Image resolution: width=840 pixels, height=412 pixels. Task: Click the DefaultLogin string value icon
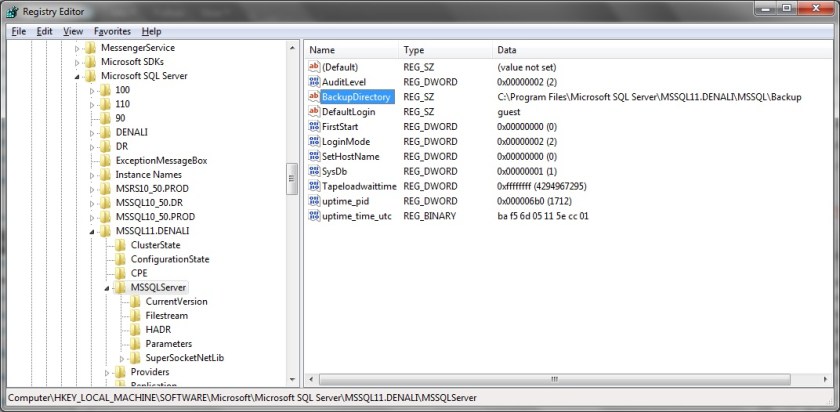pyautogui.click(x=314, y=111)
